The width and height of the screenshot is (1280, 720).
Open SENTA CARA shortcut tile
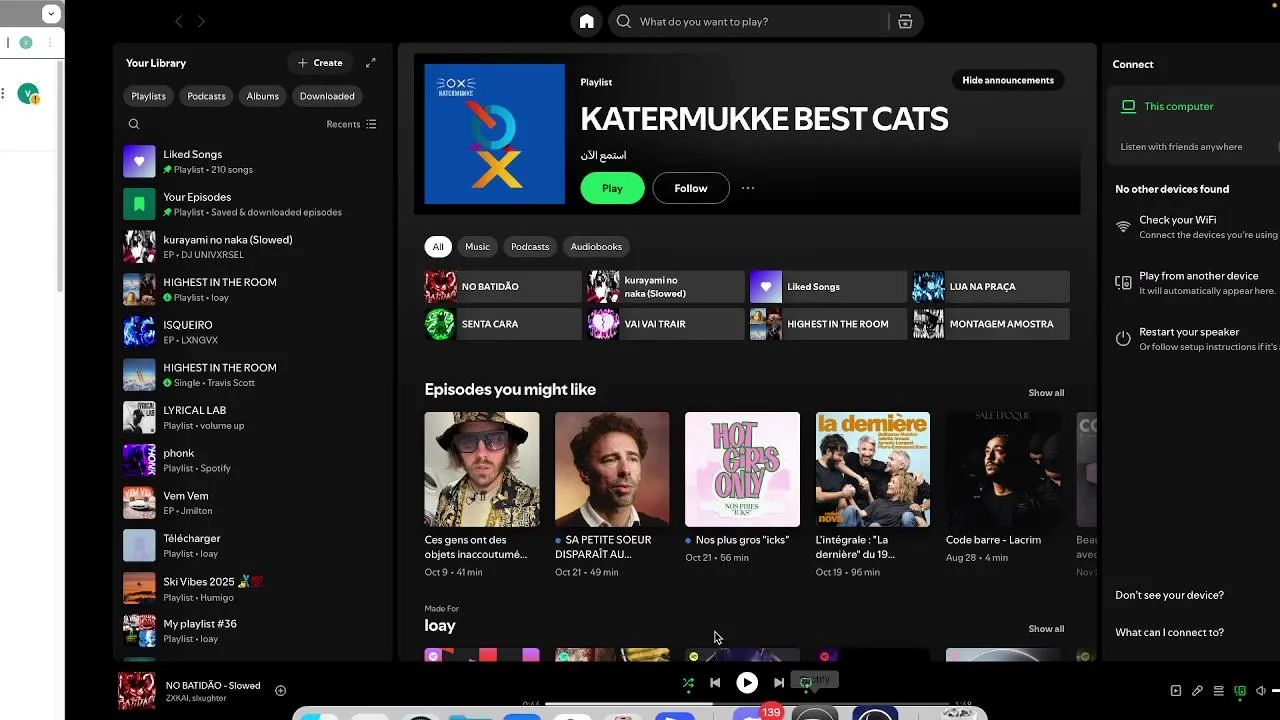(x=502, y=324)
